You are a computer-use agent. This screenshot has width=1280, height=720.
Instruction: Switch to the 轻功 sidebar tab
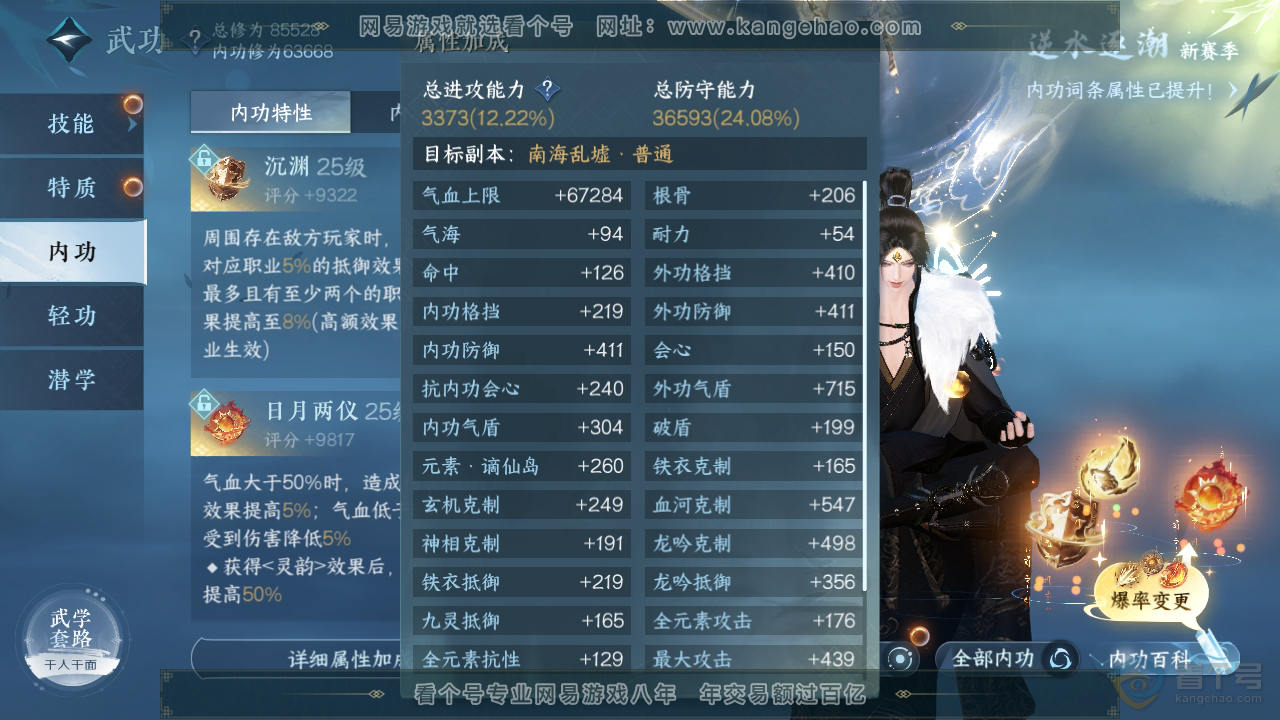(x=72, y=316)
